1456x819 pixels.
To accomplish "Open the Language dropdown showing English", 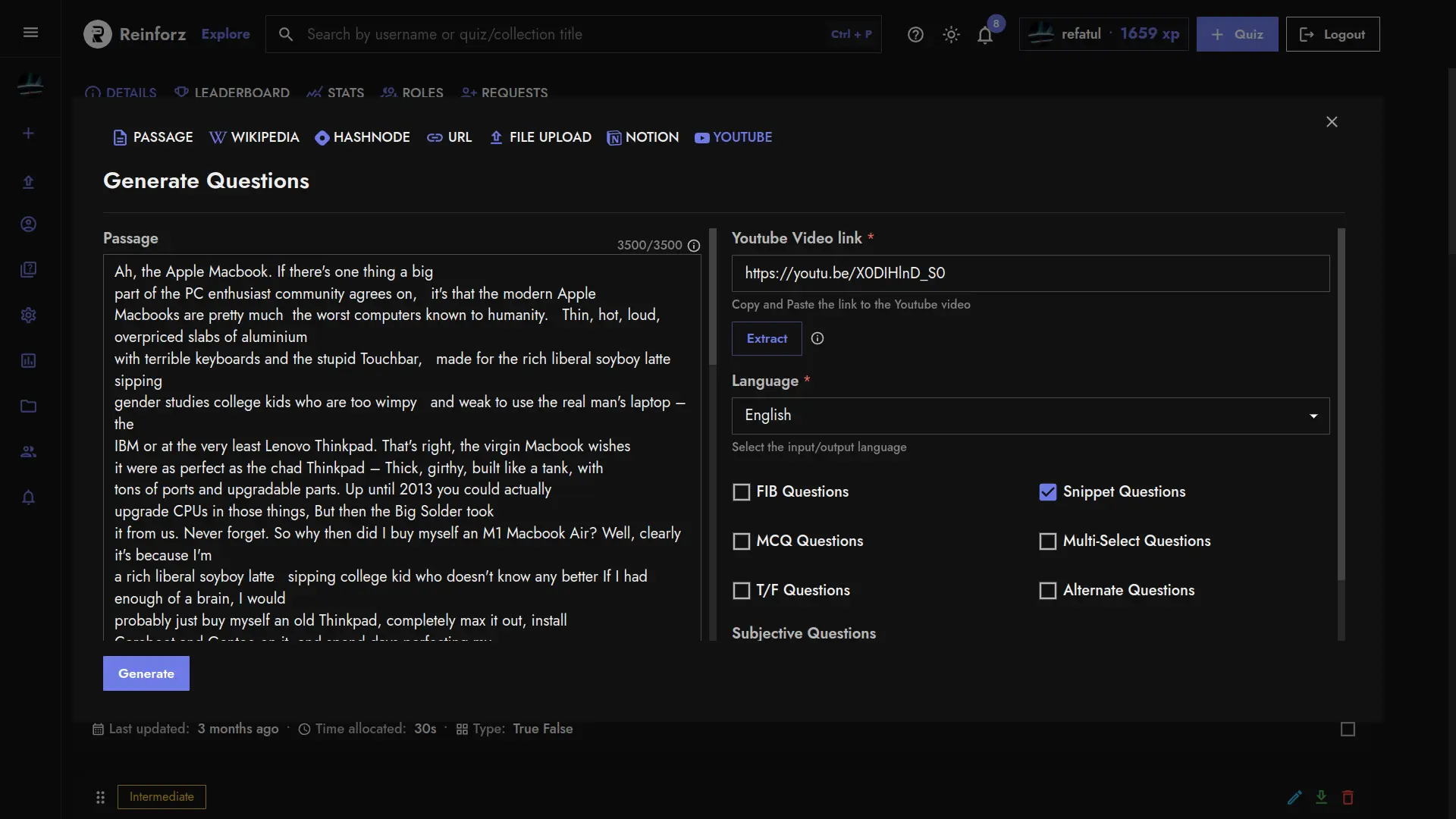I will coord(1031,416).
